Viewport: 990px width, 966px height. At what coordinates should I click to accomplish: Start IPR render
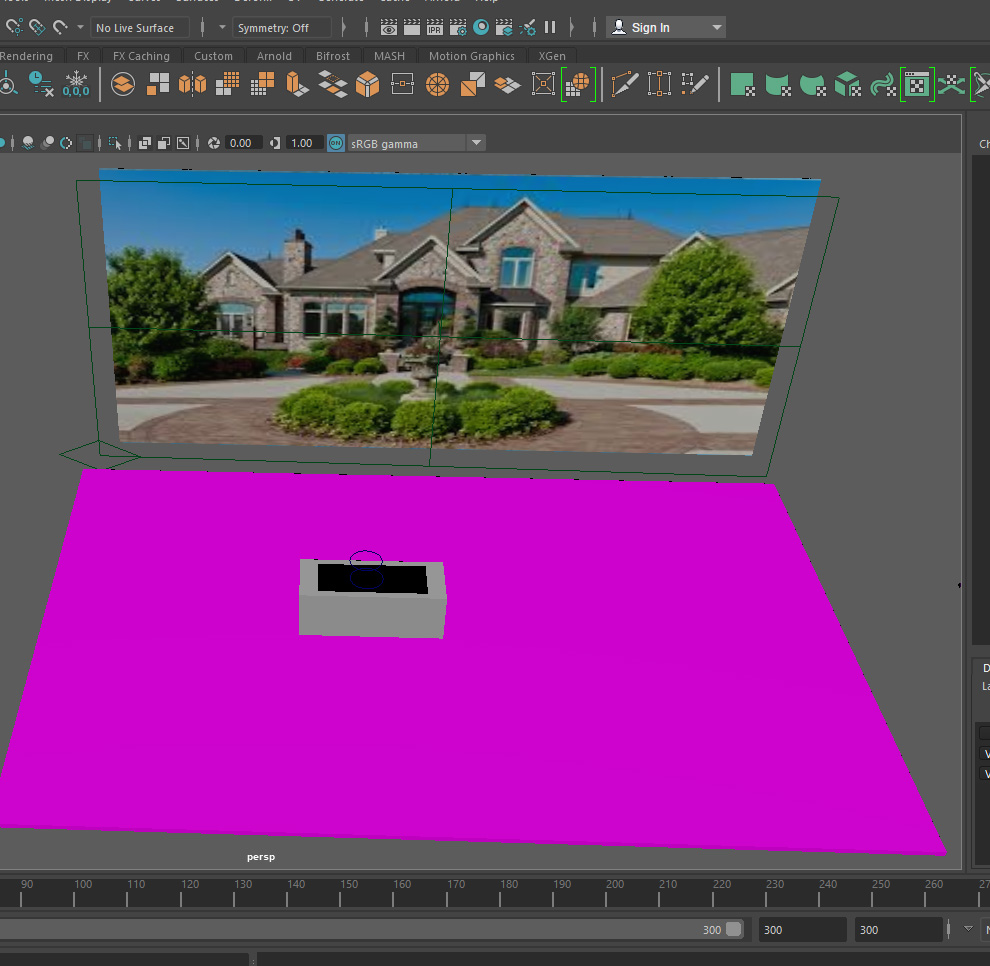click(435, 27)
